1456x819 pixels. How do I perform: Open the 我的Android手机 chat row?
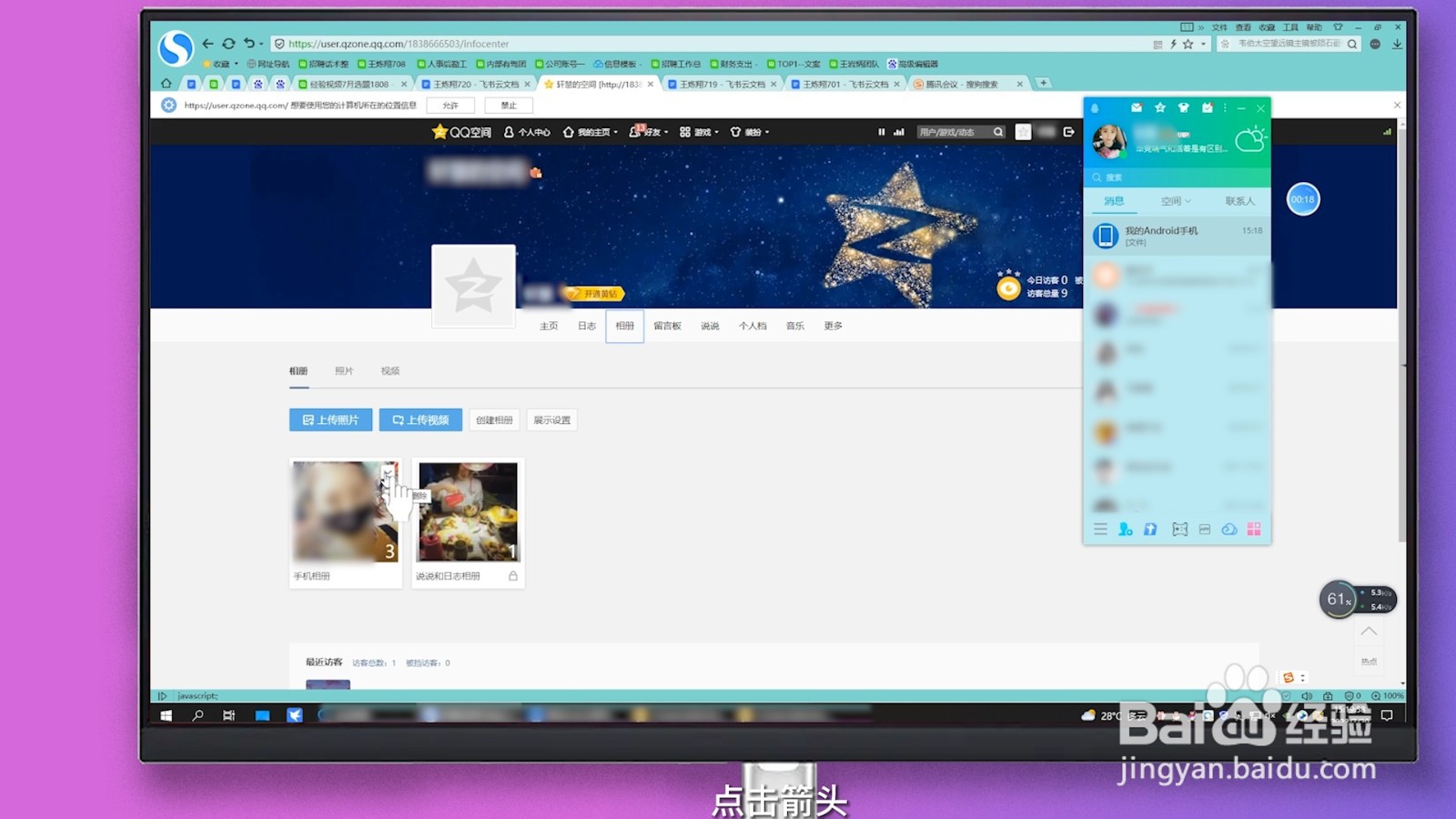pyautogui.click(x=1177, y=236)
